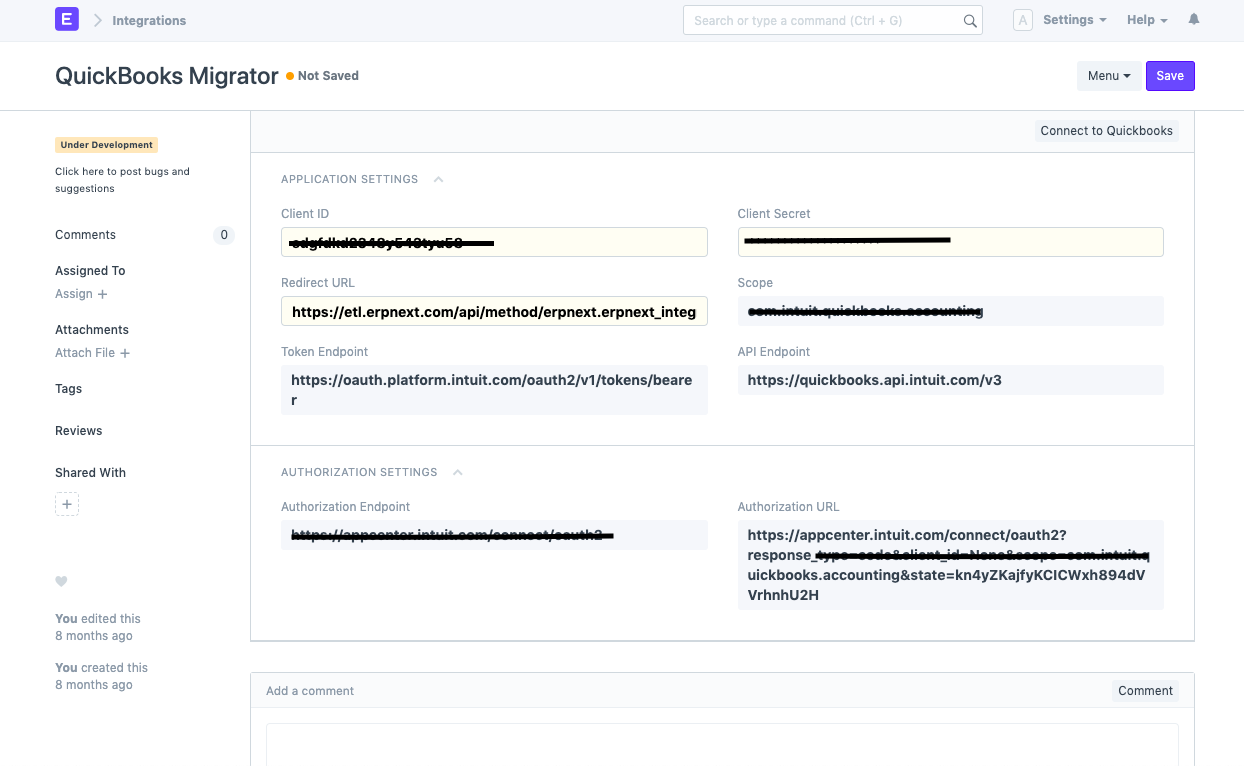Open the Menu dropdown
Image resolution: width=1244 pixels, height=766 pixels.
pyautogui.click(x=1108, y=76)
